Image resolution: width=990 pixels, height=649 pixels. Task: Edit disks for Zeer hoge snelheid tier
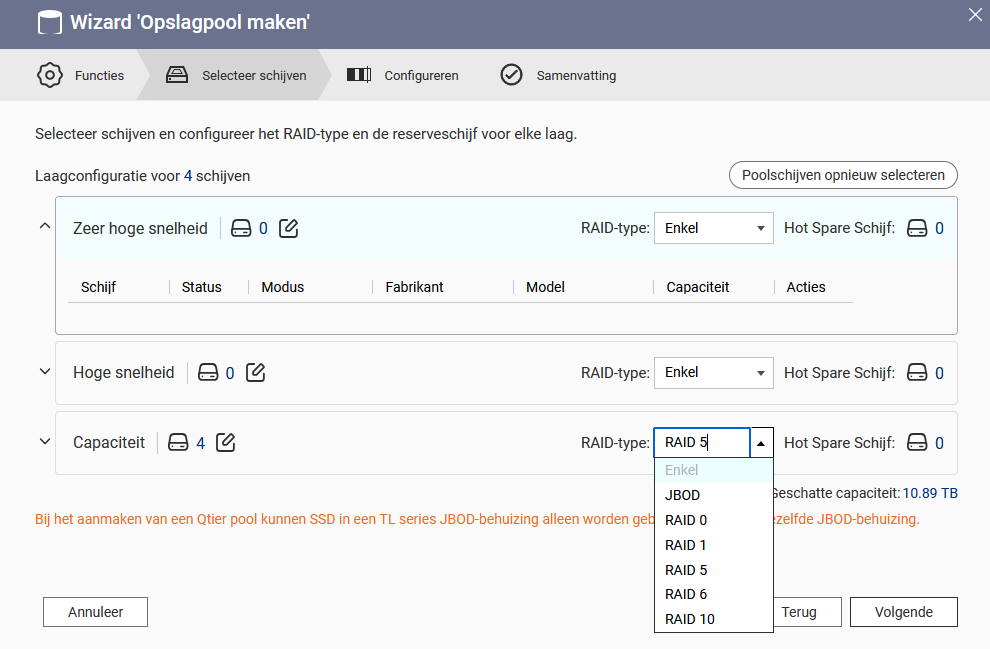pyautogui.click(x=289, y=228)
